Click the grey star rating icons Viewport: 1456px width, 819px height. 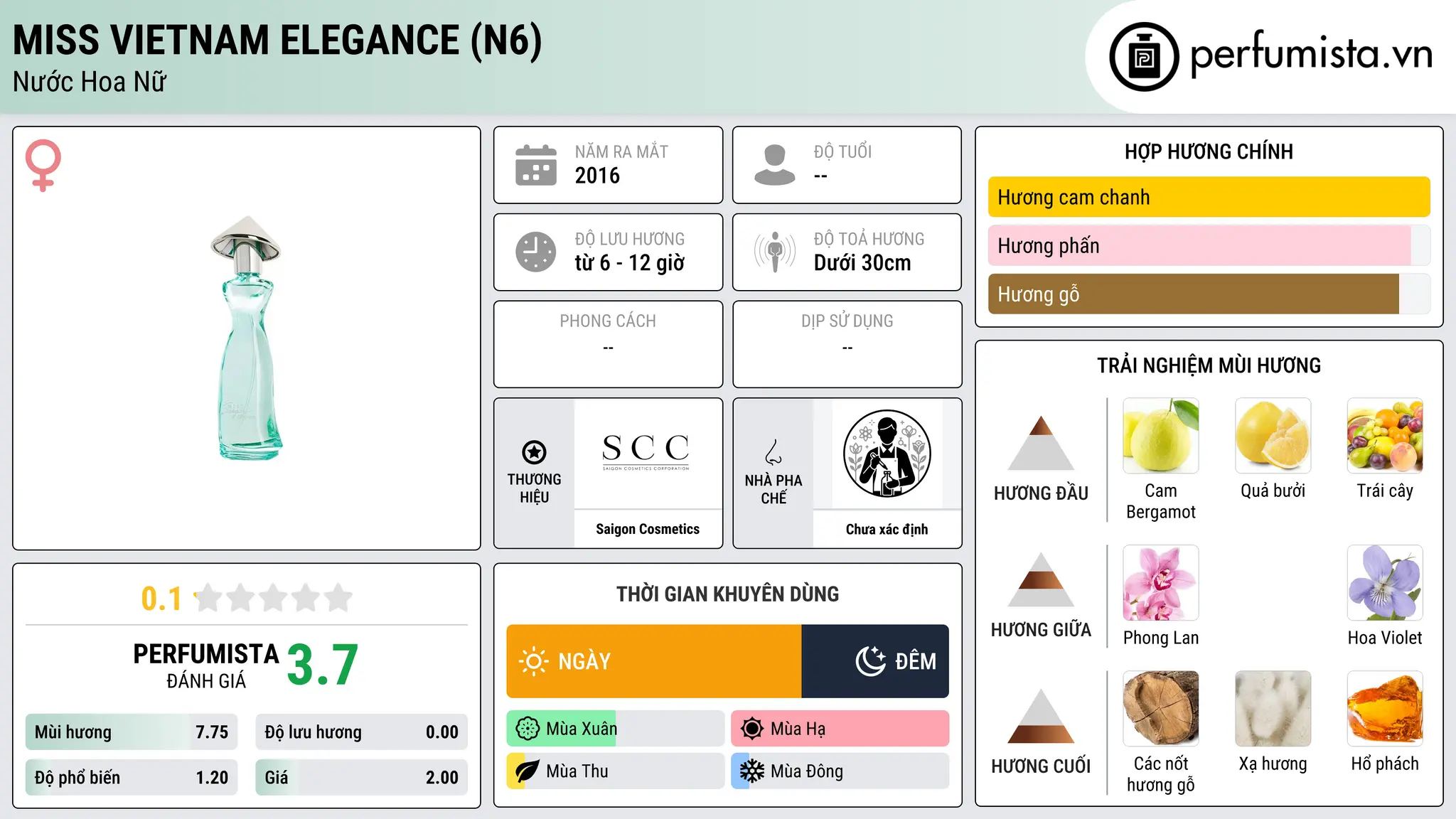point(273,598)
